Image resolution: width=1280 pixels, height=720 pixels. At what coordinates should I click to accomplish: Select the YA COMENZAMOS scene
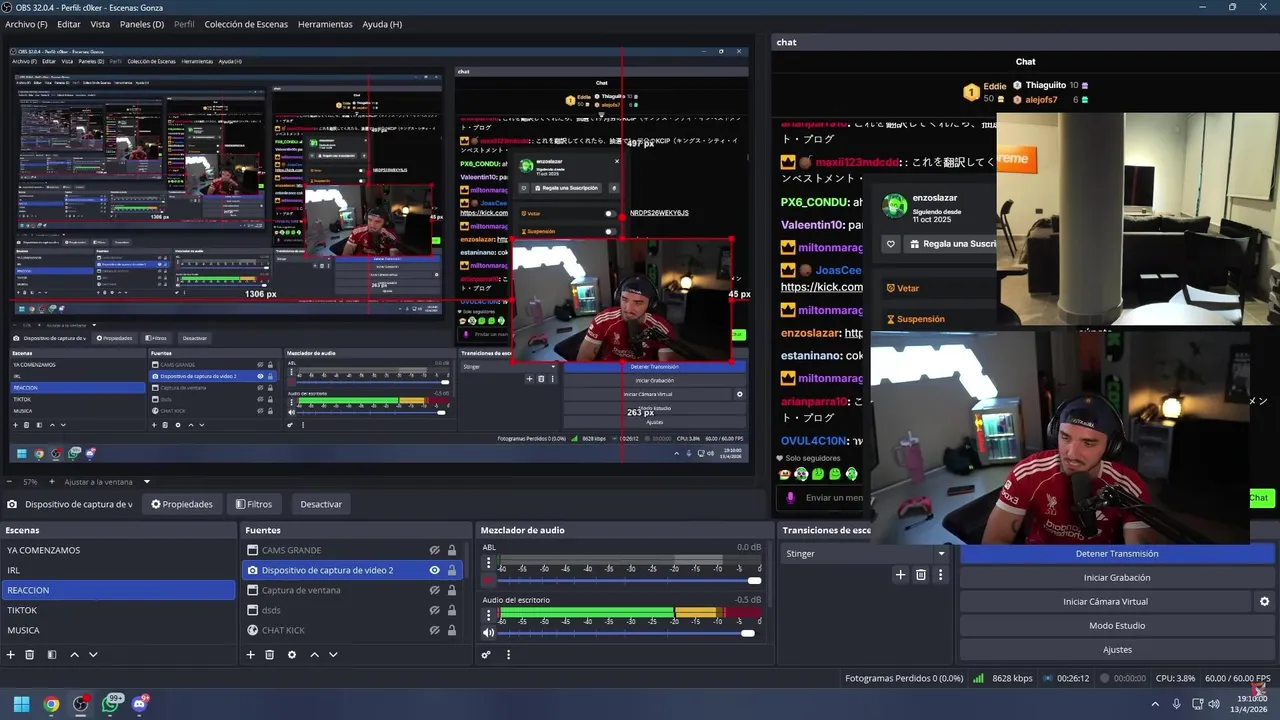coord(118,550)
